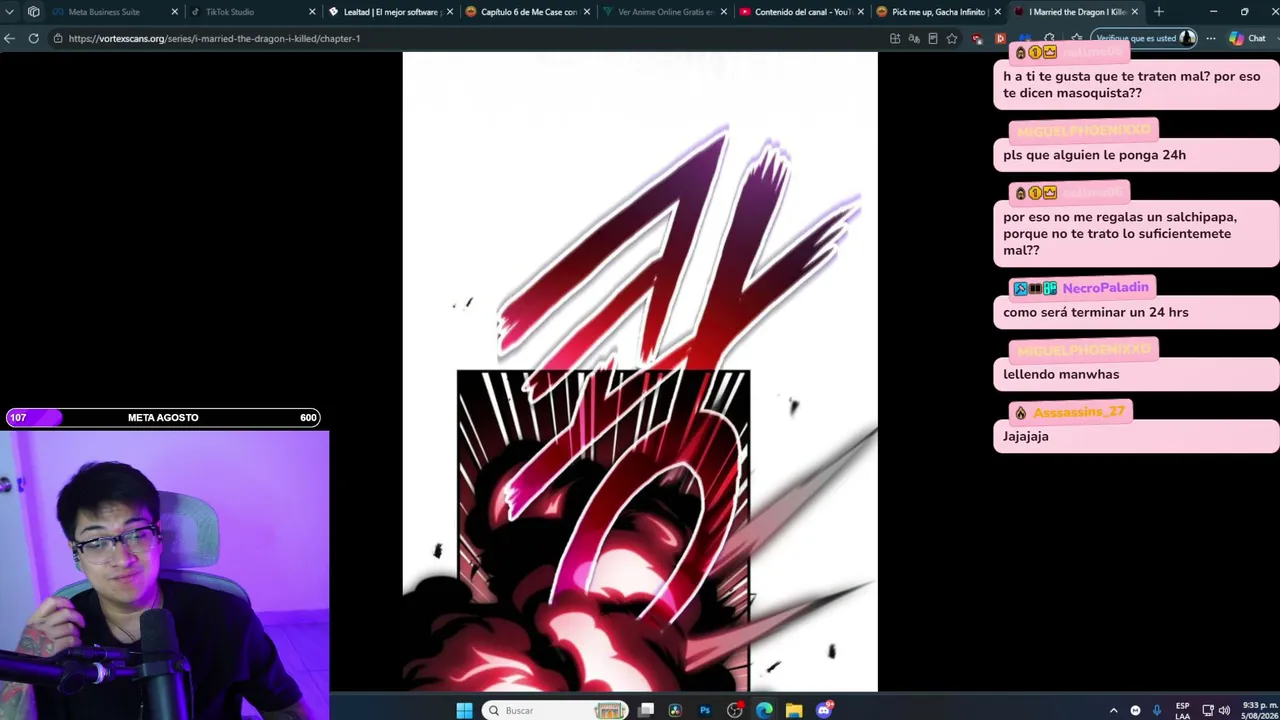Close the Pick me up, Gacha Infinito tab

(997, 12)
